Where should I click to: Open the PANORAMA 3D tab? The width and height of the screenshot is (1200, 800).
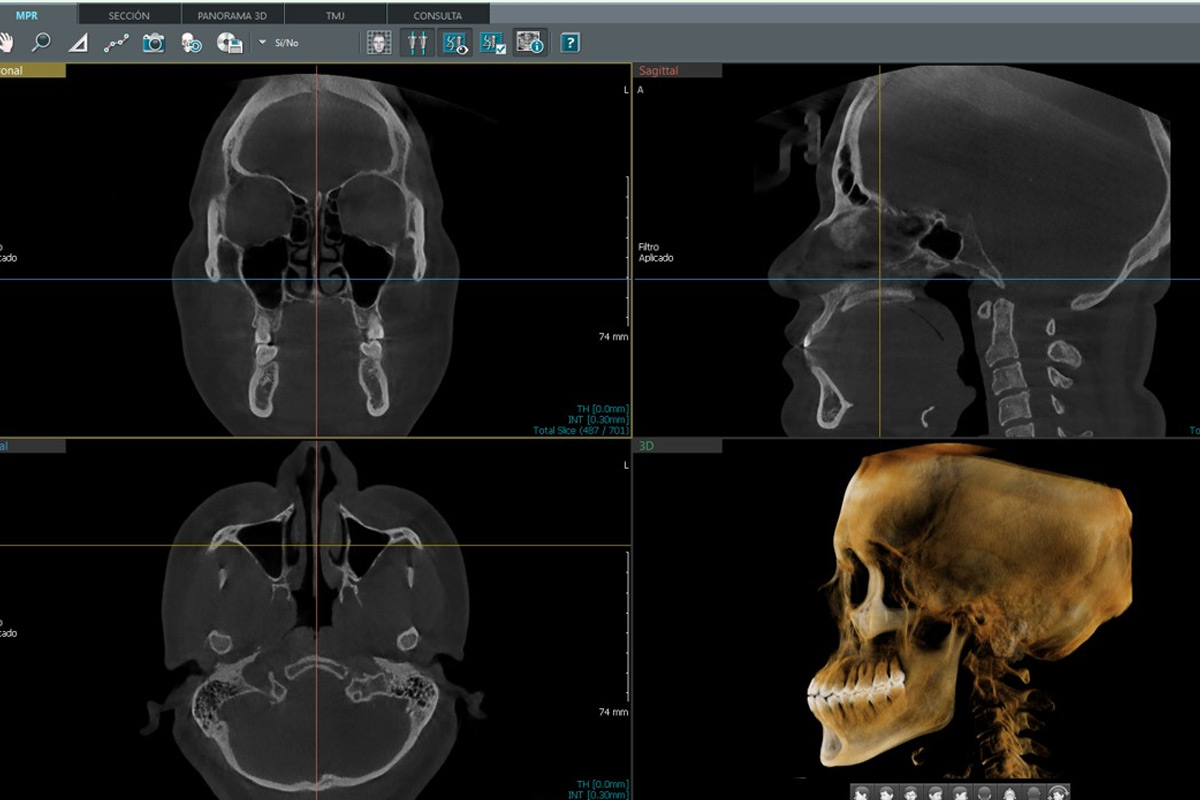click(233, 15)
